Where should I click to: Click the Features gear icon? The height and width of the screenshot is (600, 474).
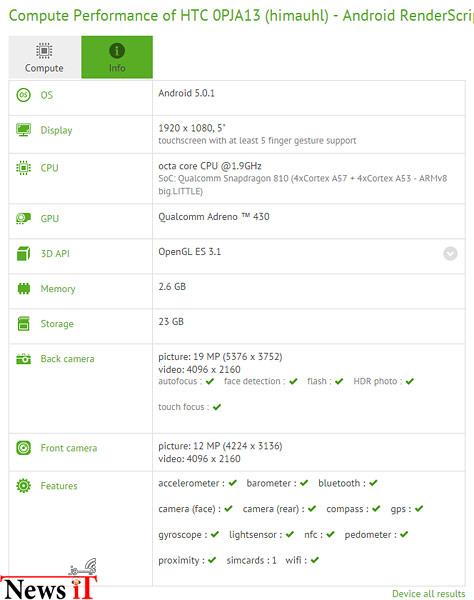[23, 486]
